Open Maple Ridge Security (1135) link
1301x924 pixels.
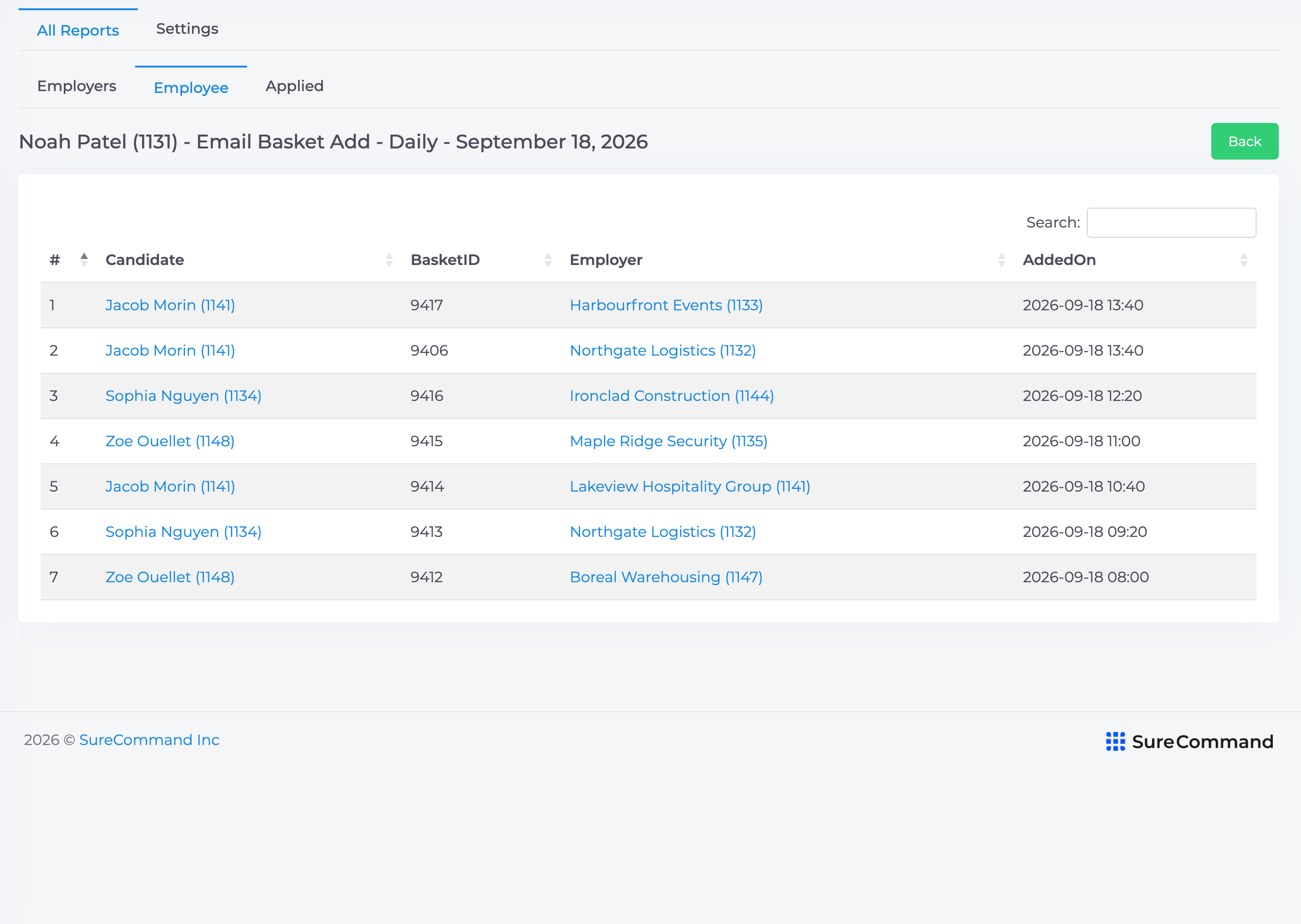tap(668, 441)
